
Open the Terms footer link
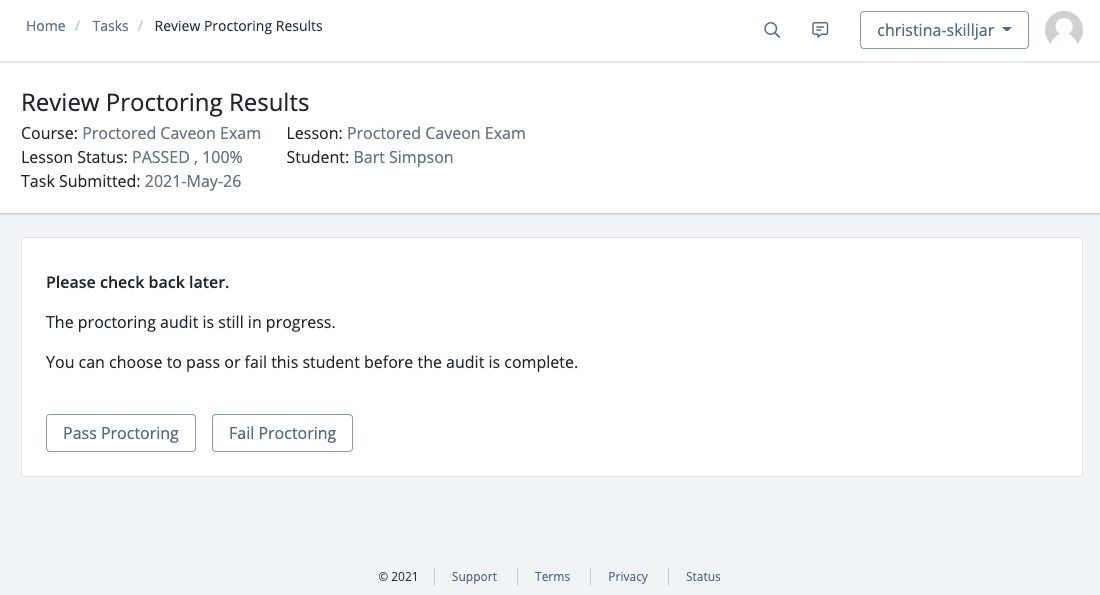pyautogui.click(x=552, y=577)
